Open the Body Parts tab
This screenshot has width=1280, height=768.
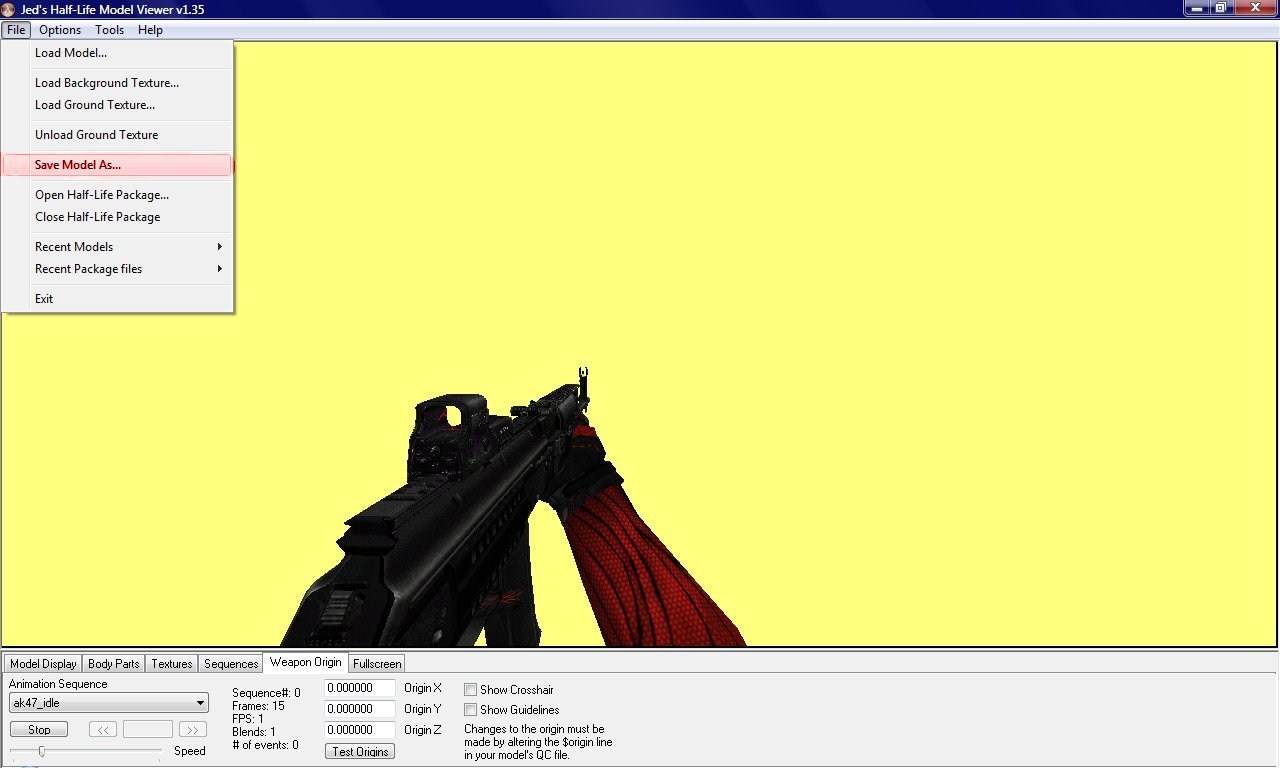[114, 664]
